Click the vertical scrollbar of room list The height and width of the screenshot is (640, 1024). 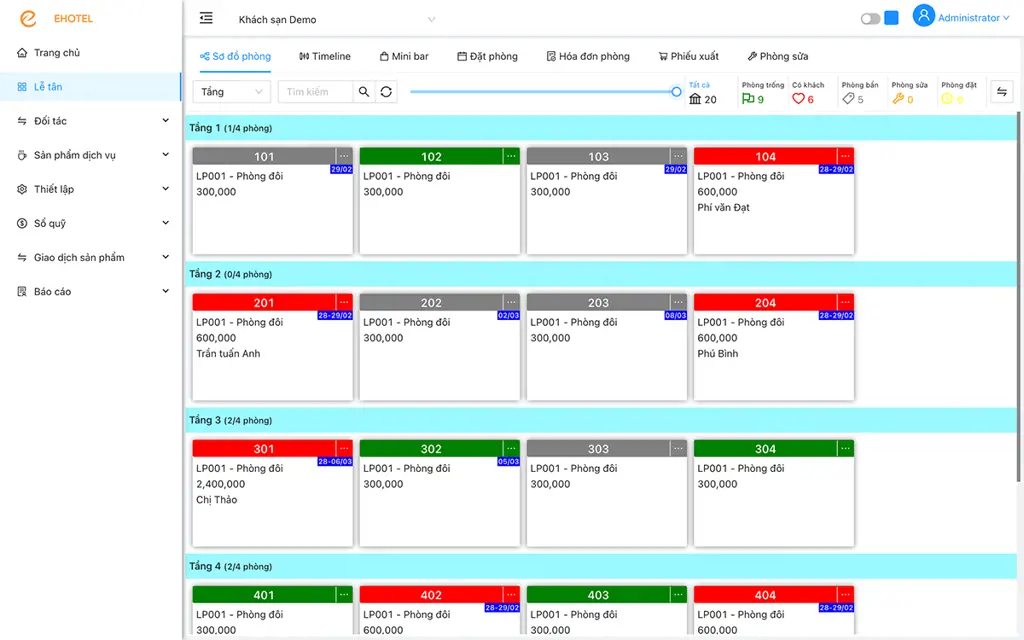[x=1018, y=297]
